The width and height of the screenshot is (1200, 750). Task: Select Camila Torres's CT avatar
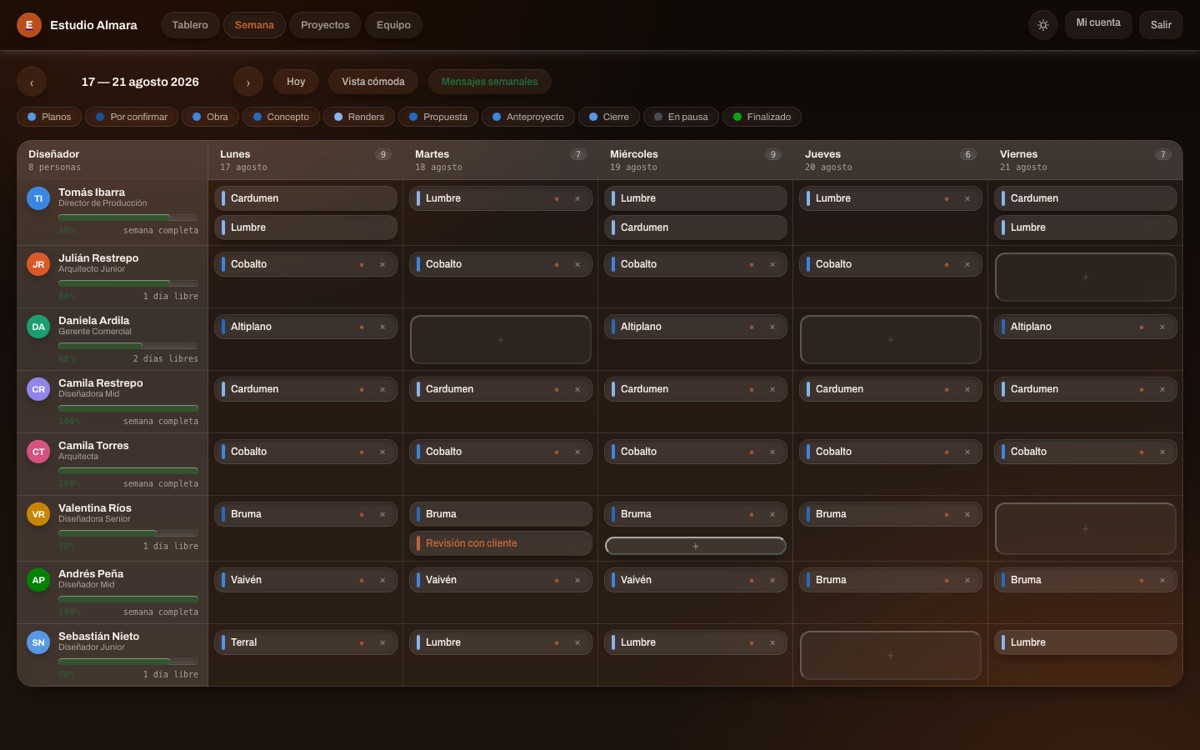tap(38, 452)
